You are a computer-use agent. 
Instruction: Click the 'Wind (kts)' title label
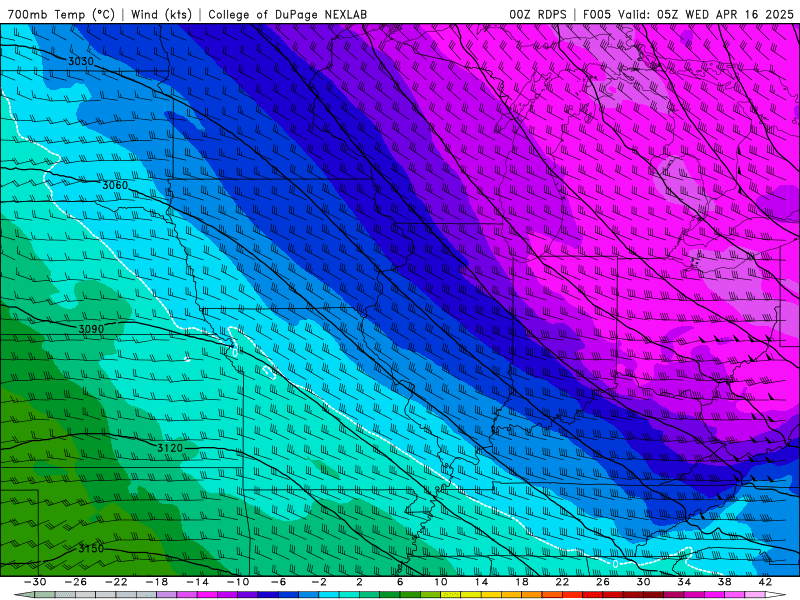click(x=161, y=14)
